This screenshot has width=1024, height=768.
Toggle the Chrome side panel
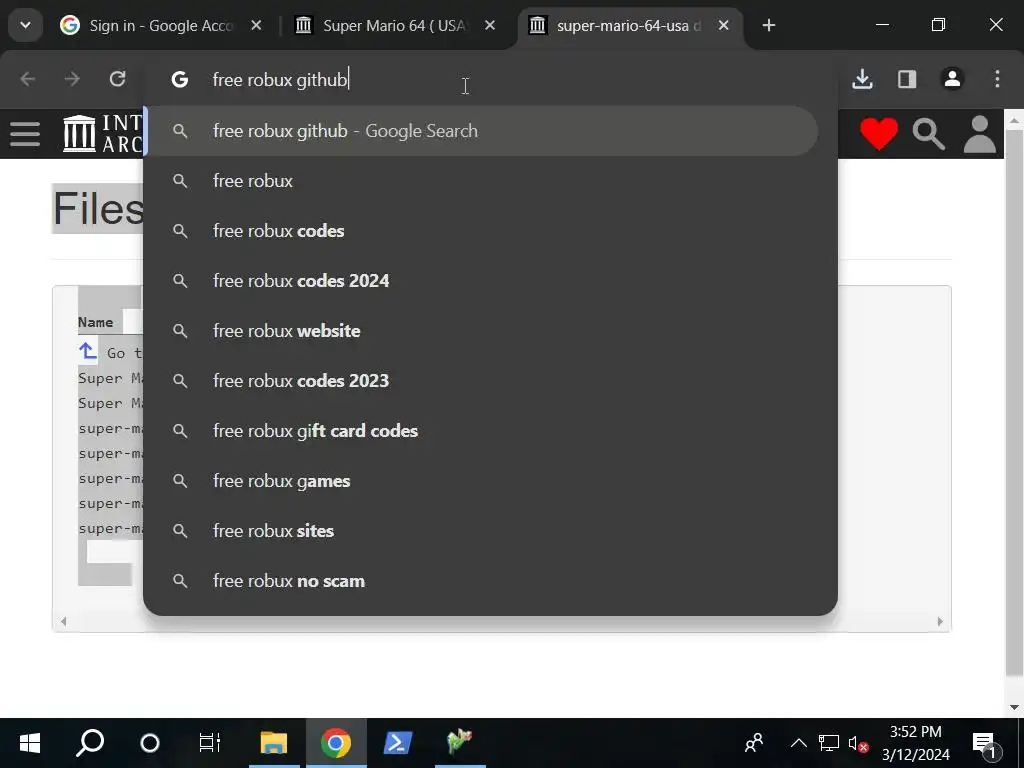pos(907,79)
